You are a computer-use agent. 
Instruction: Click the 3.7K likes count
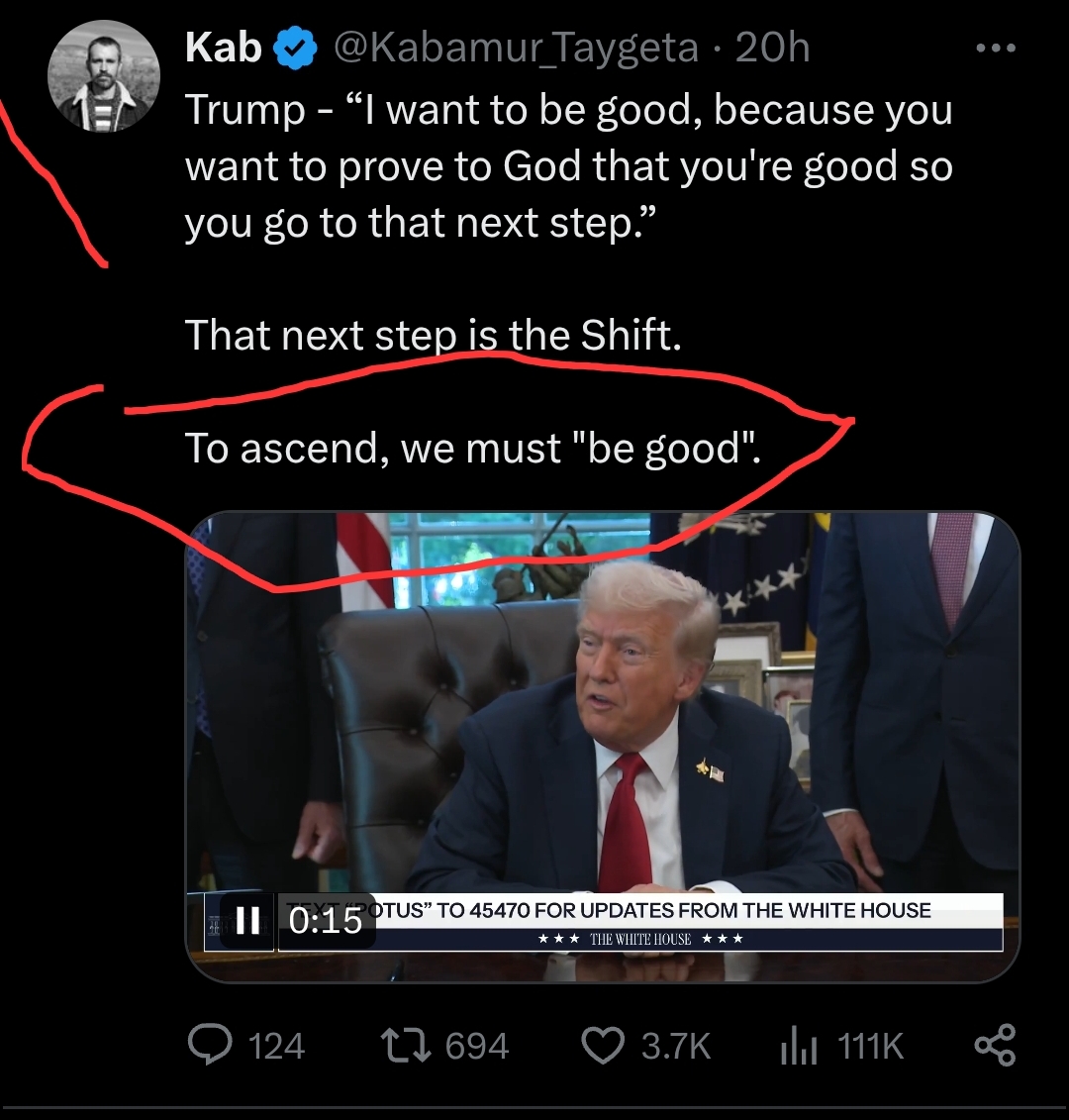[676, 1047]
